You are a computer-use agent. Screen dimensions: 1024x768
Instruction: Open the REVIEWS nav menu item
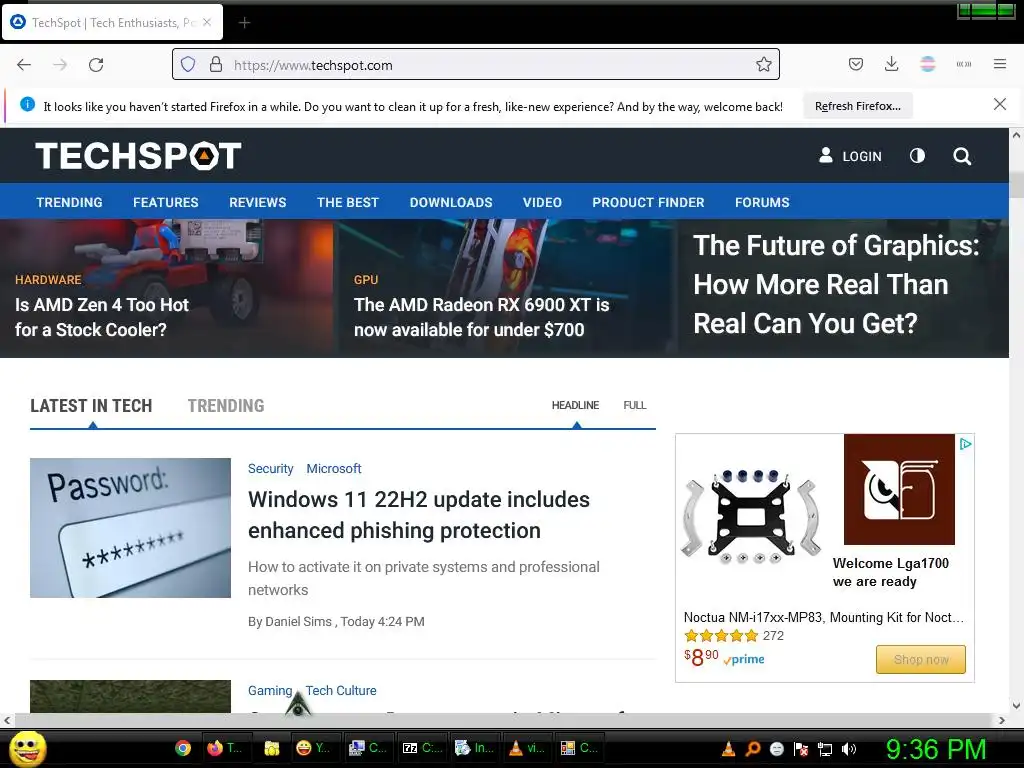257,202
